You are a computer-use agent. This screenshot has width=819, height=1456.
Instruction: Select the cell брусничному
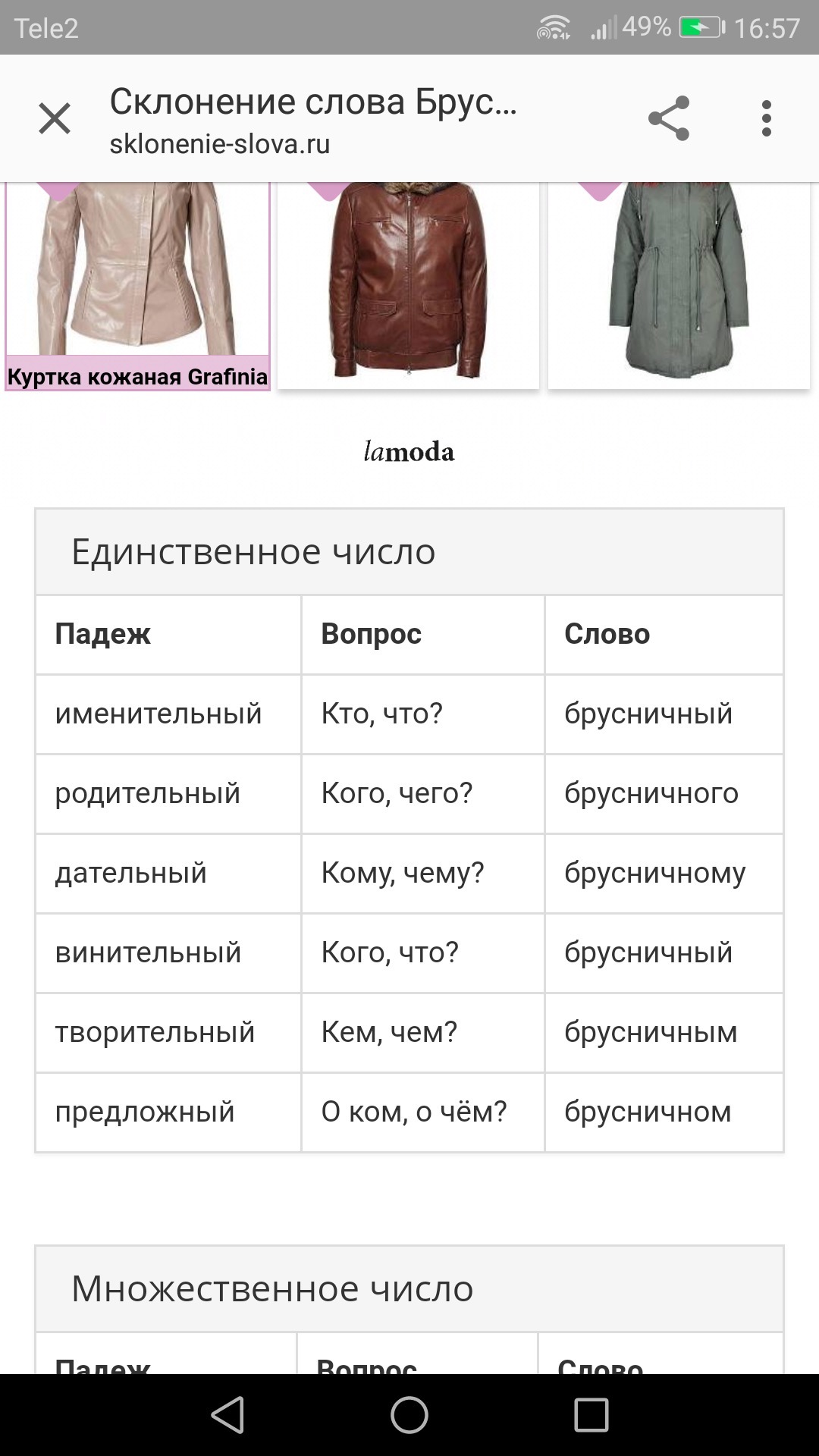664,874
